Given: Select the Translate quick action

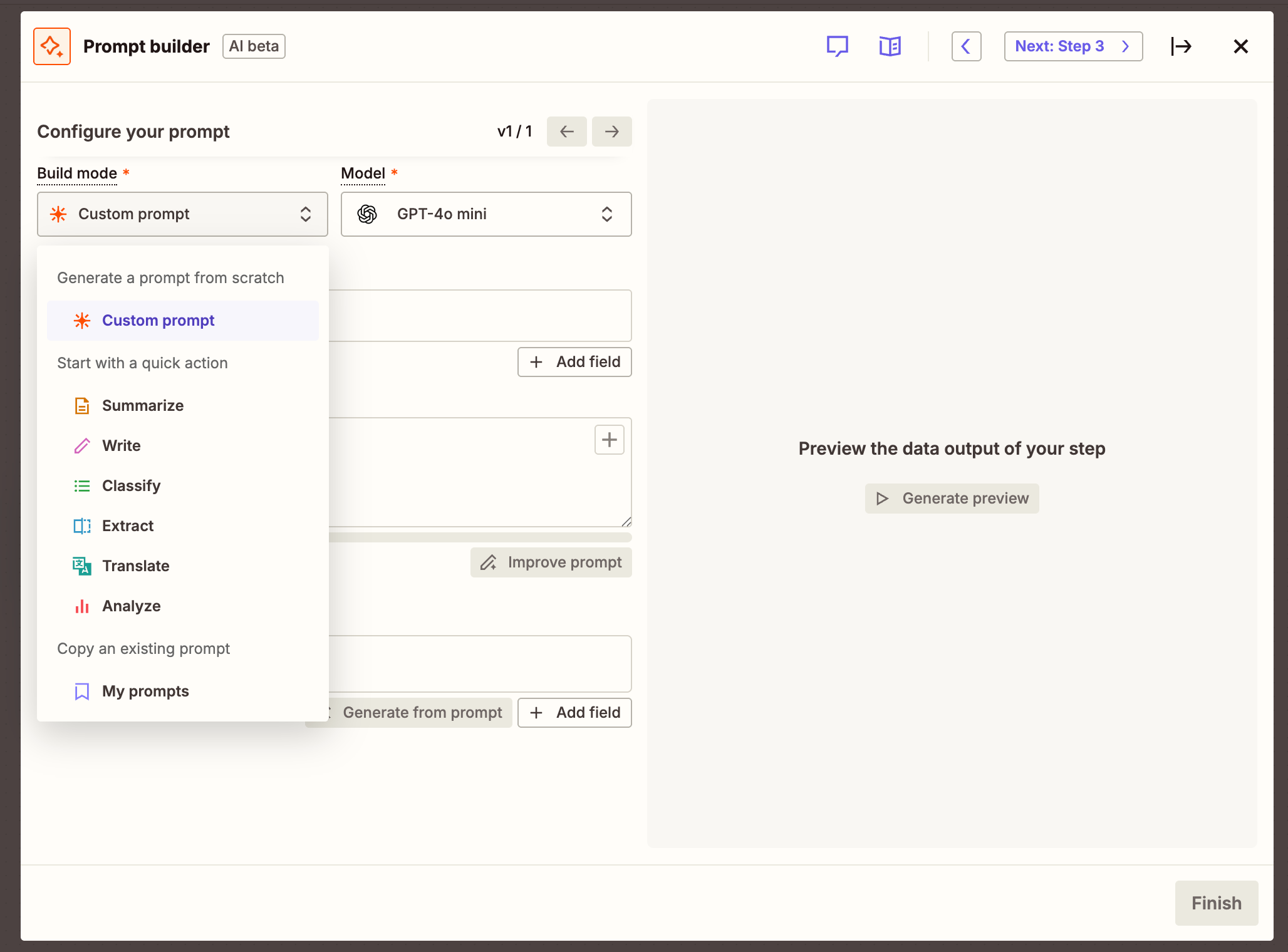Looking at the screenshot, I should point(136,566).
